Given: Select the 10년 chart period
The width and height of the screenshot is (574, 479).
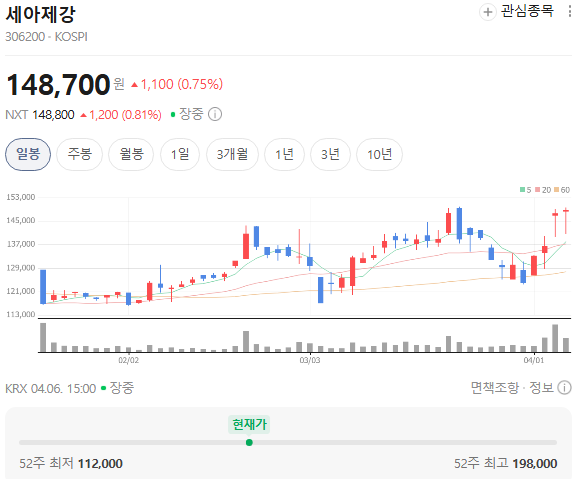Looking at the screenshot, I should [380, 154].
